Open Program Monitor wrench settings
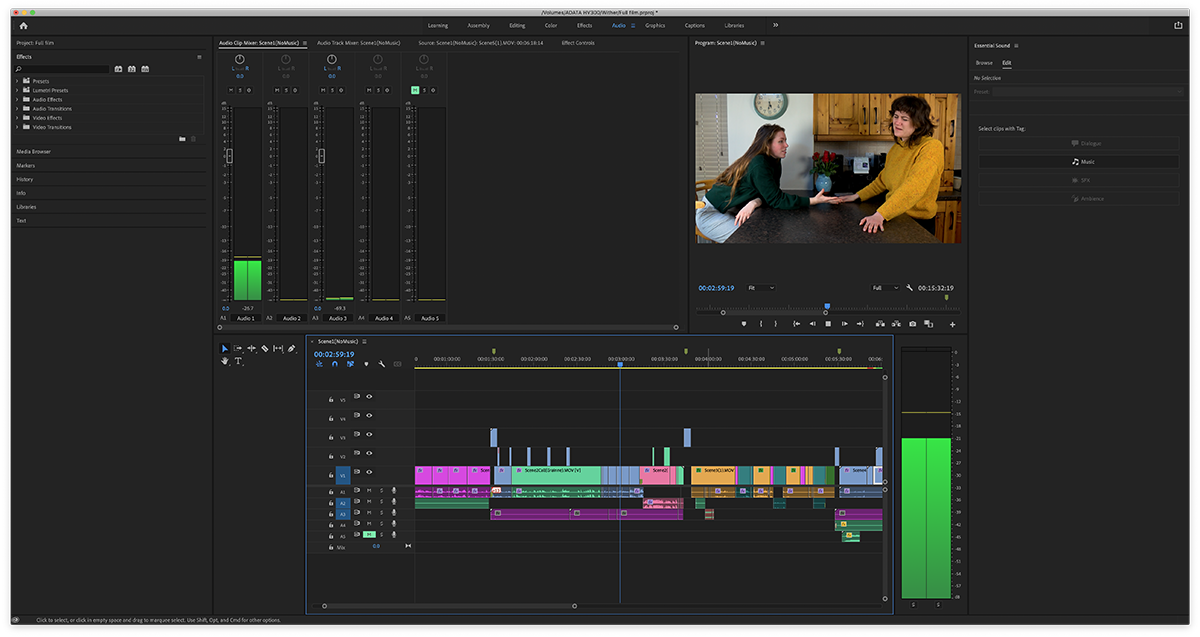The width and height of the screenshot is (1200, 637). (910, 288)
